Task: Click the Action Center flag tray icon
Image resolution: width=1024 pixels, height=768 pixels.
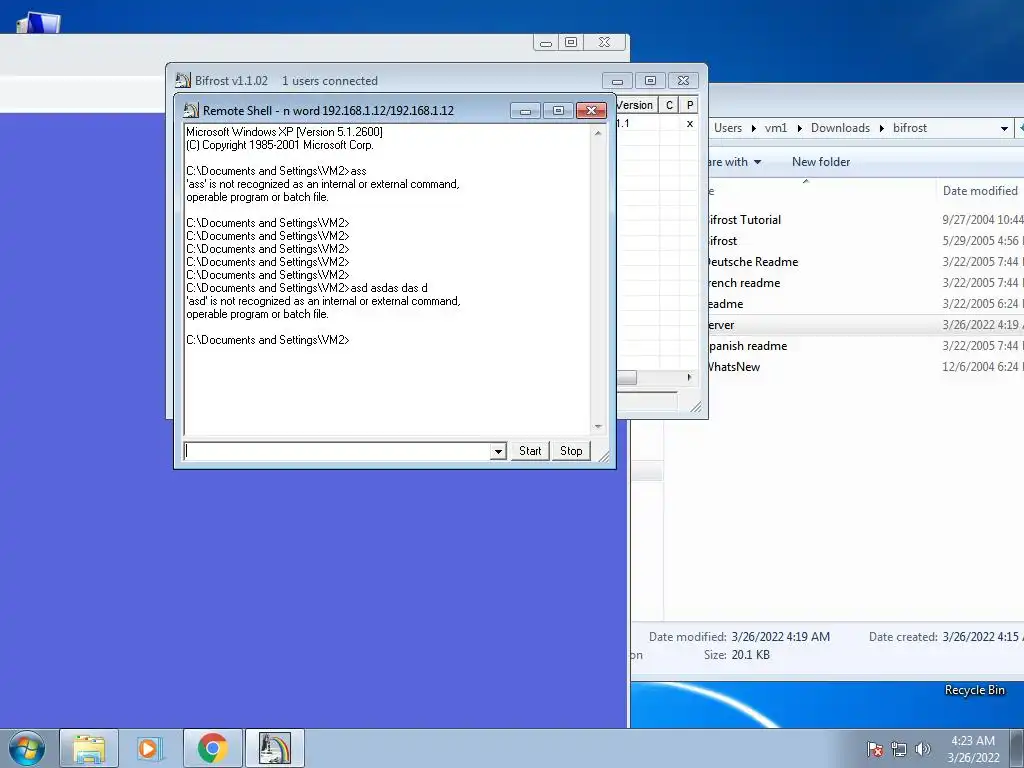Action: coord(874,749)
